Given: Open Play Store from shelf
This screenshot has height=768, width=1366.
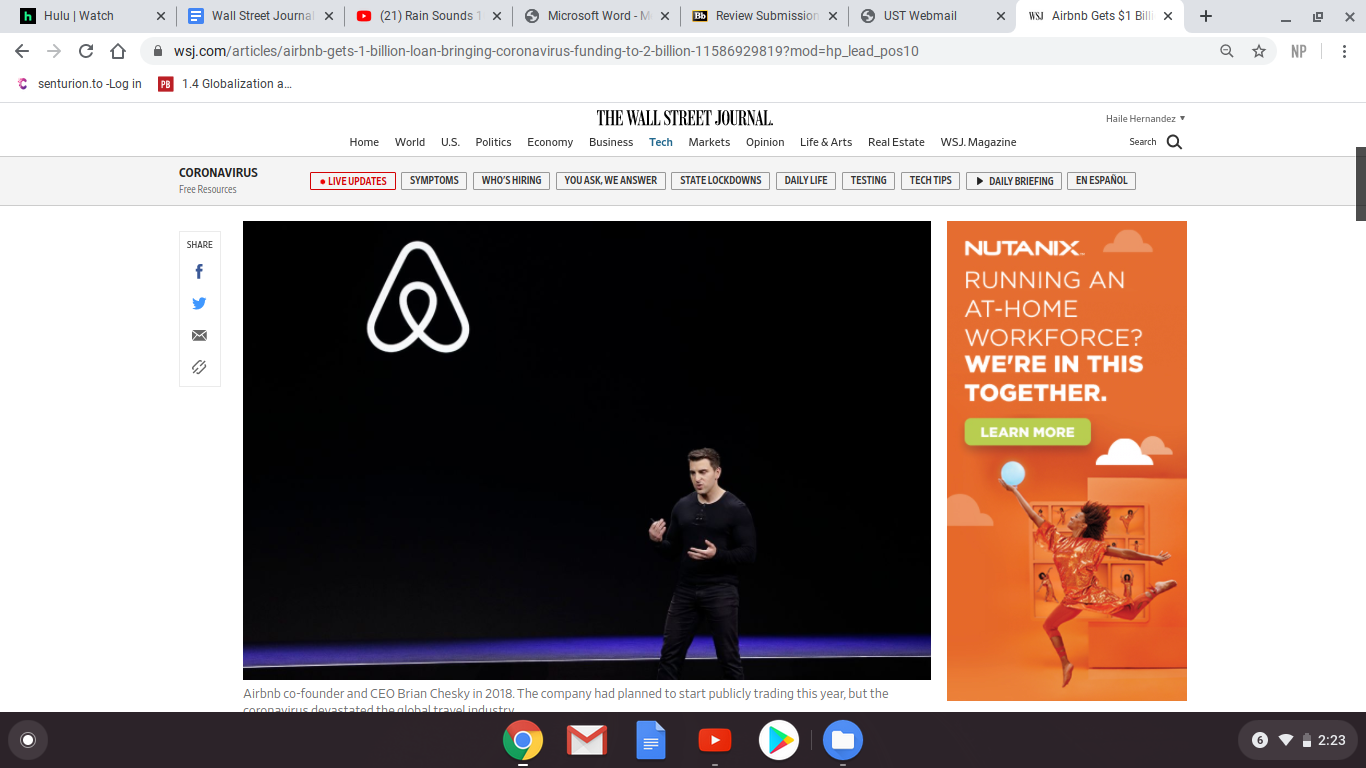Looking at the screenshot, I should [778, 741].
